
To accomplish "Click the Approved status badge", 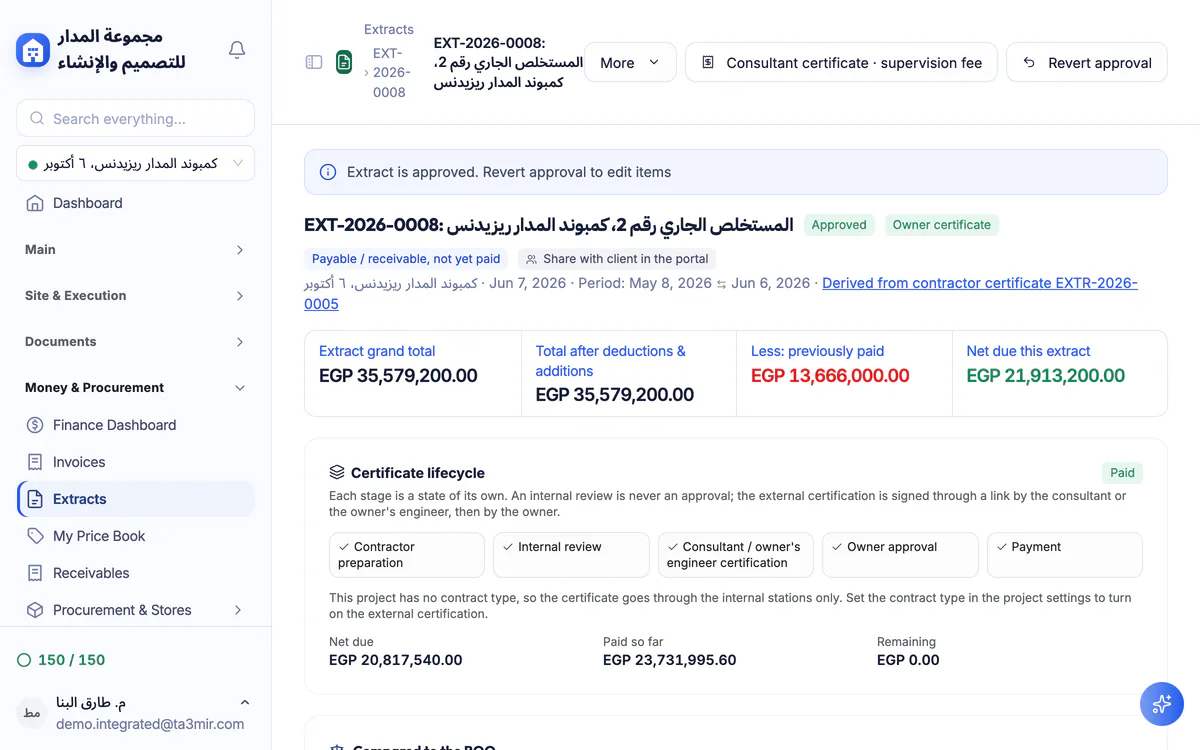I will [839, 225].
